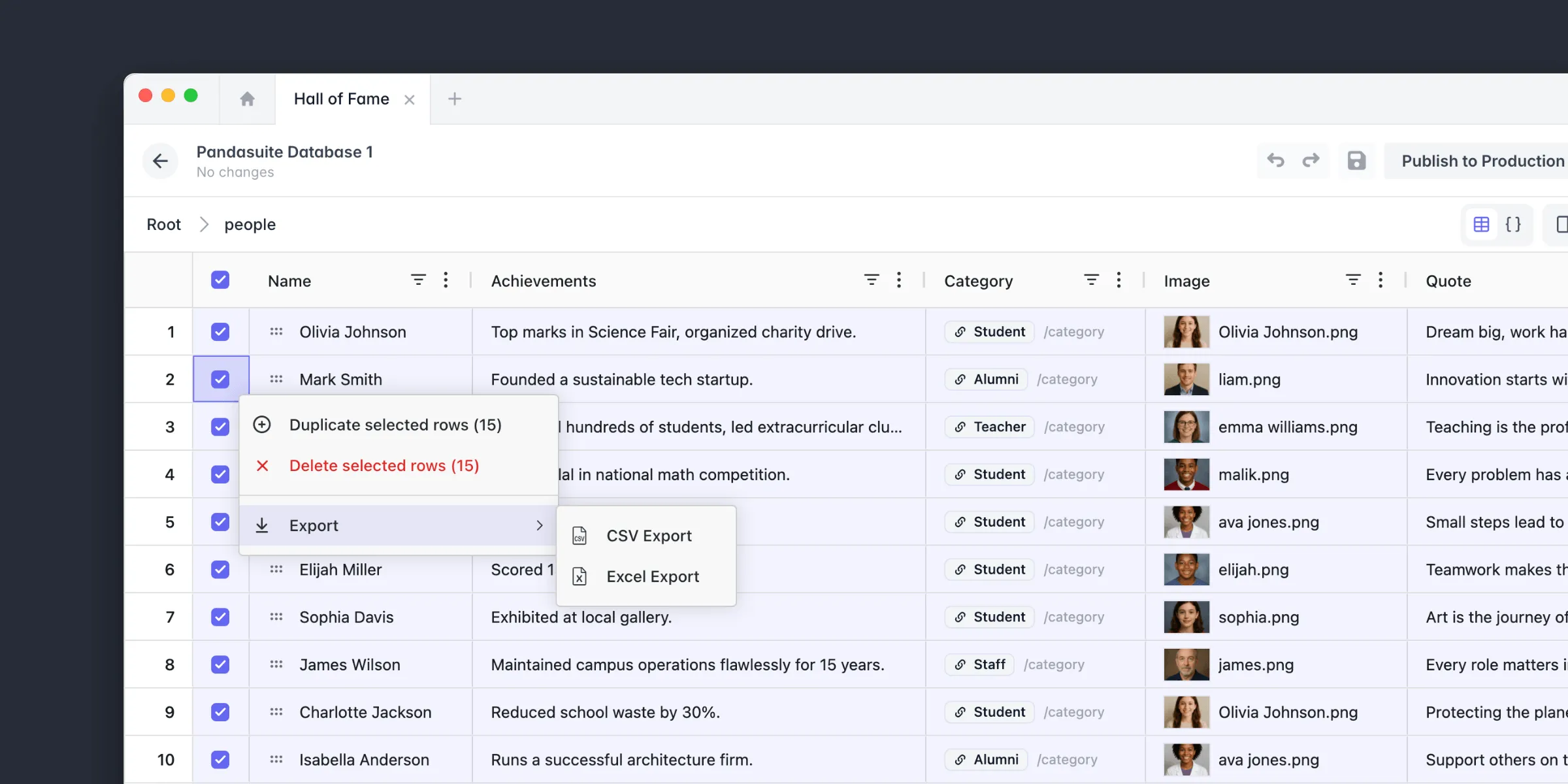
Task: Open Image column options menu
Action: [x=1380, y=280]
